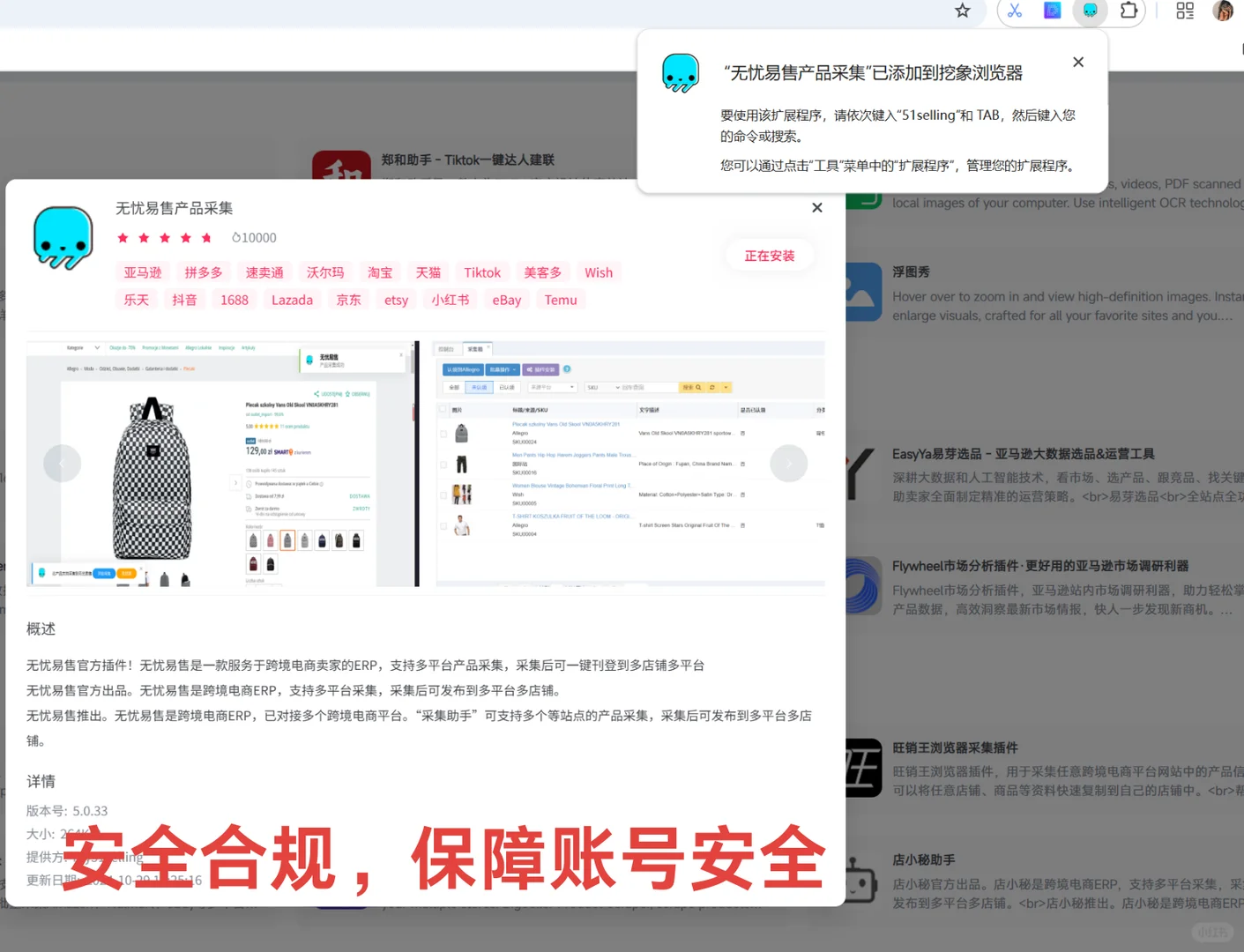Image resolution: width=1244 pixels, height=952 pixels.
Task: Select a backpack color variant thumbnail
Action: point(287,539)
